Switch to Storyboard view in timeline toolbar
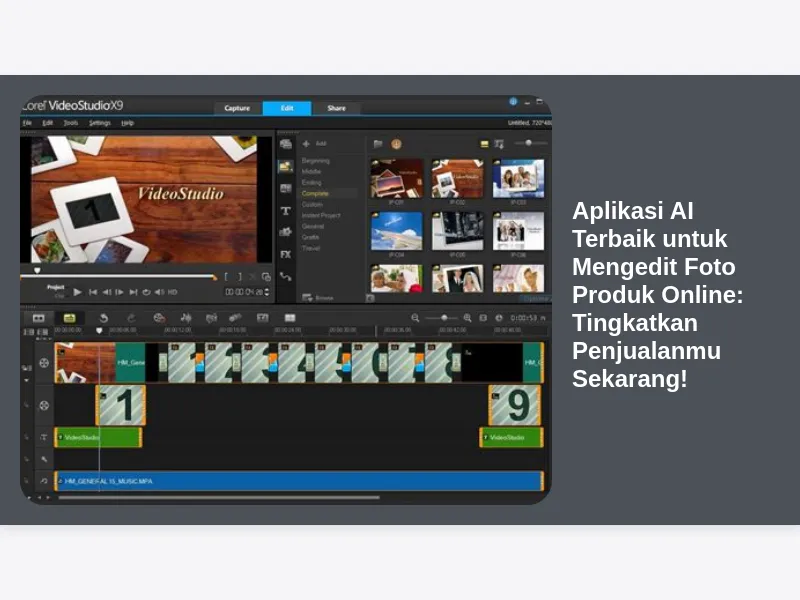Screen dimensions: 800x600 click(39, 318)
